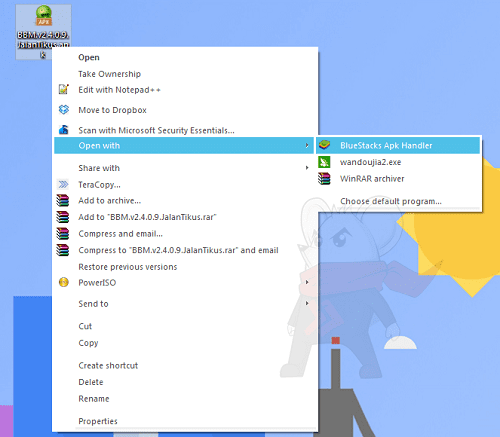Select Scan with Microsoft Security Essentials
The width and height of the screenshot is (500, 437).
(184, 130)
